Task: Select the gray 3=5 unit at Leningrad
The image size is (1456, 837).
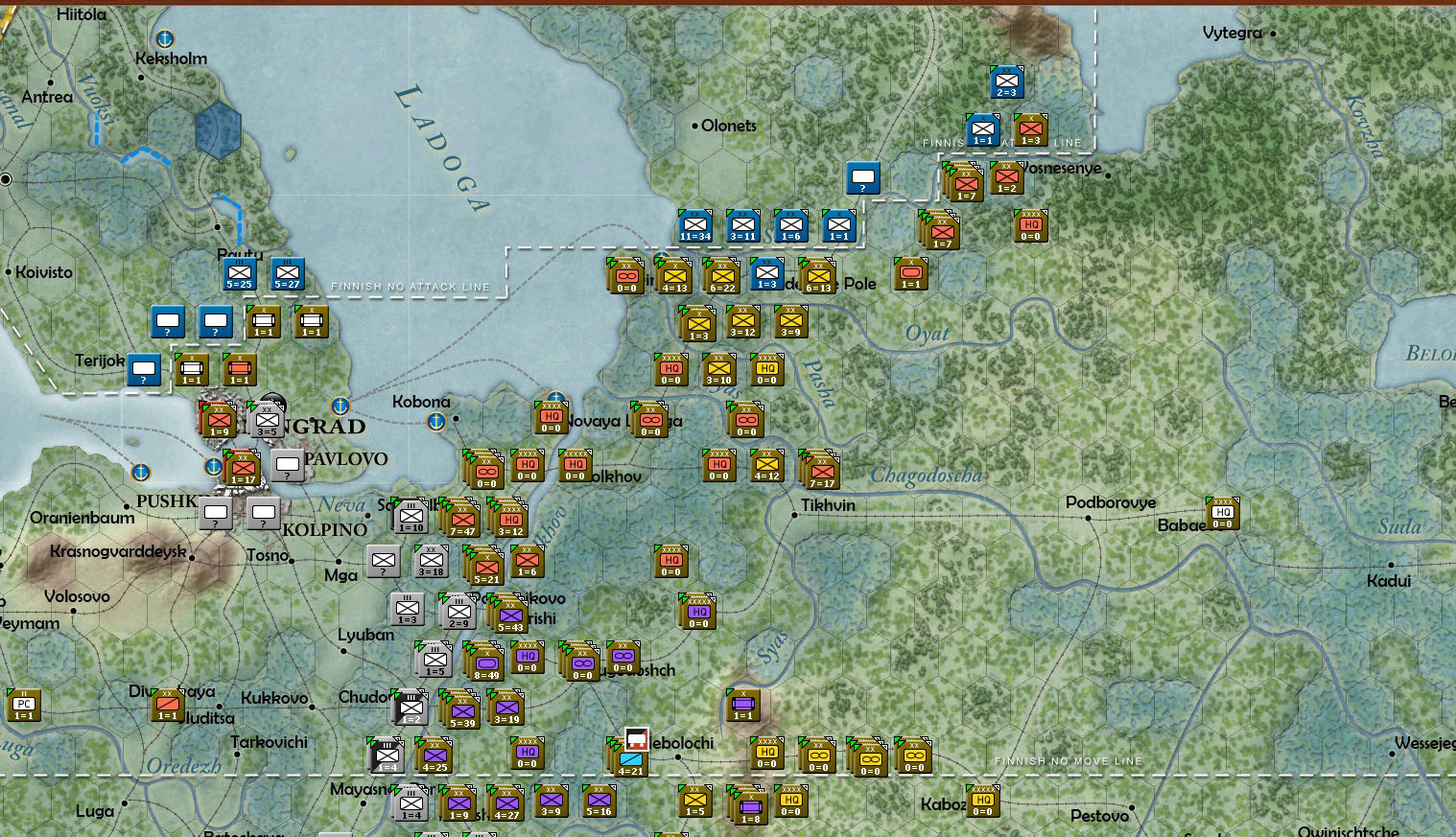Action: (267, 420)
